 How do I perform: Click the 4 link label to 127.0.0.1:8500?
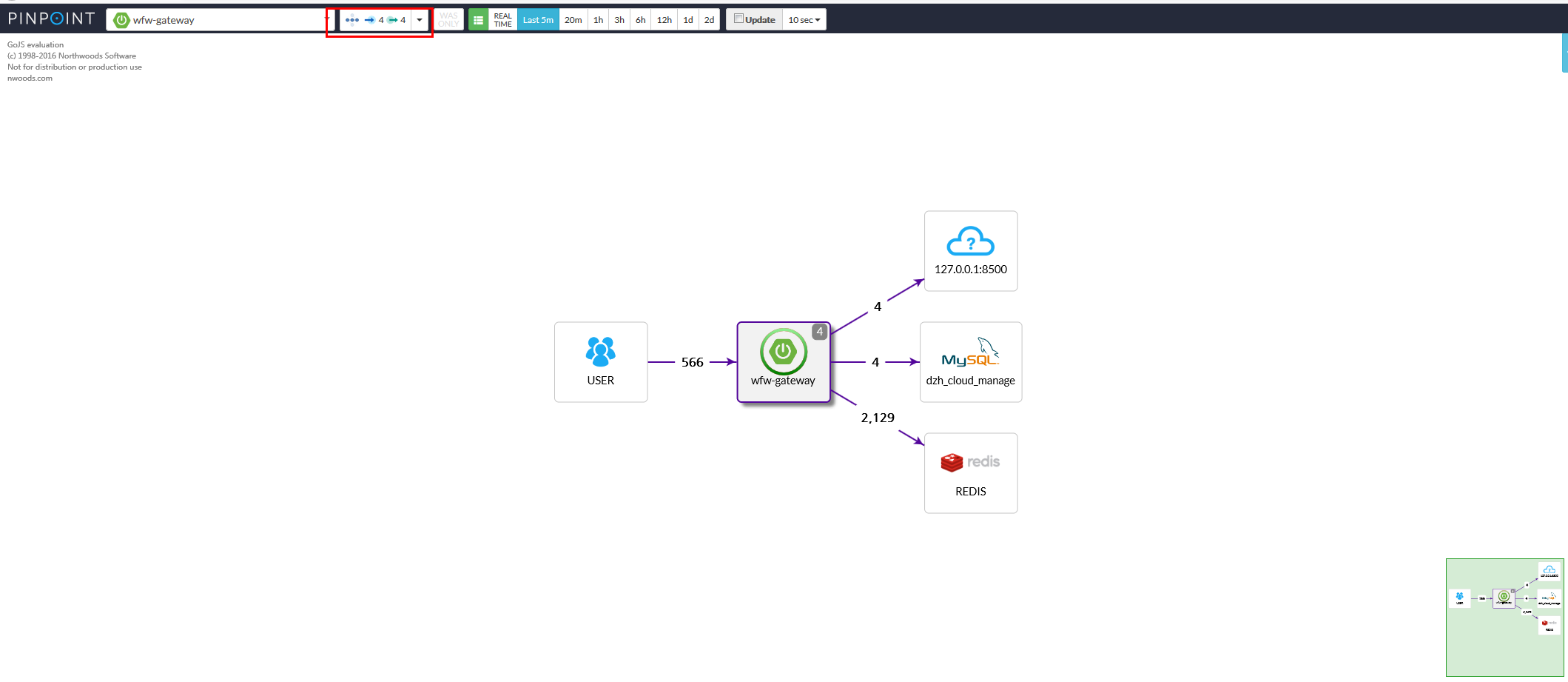(878, 307)
